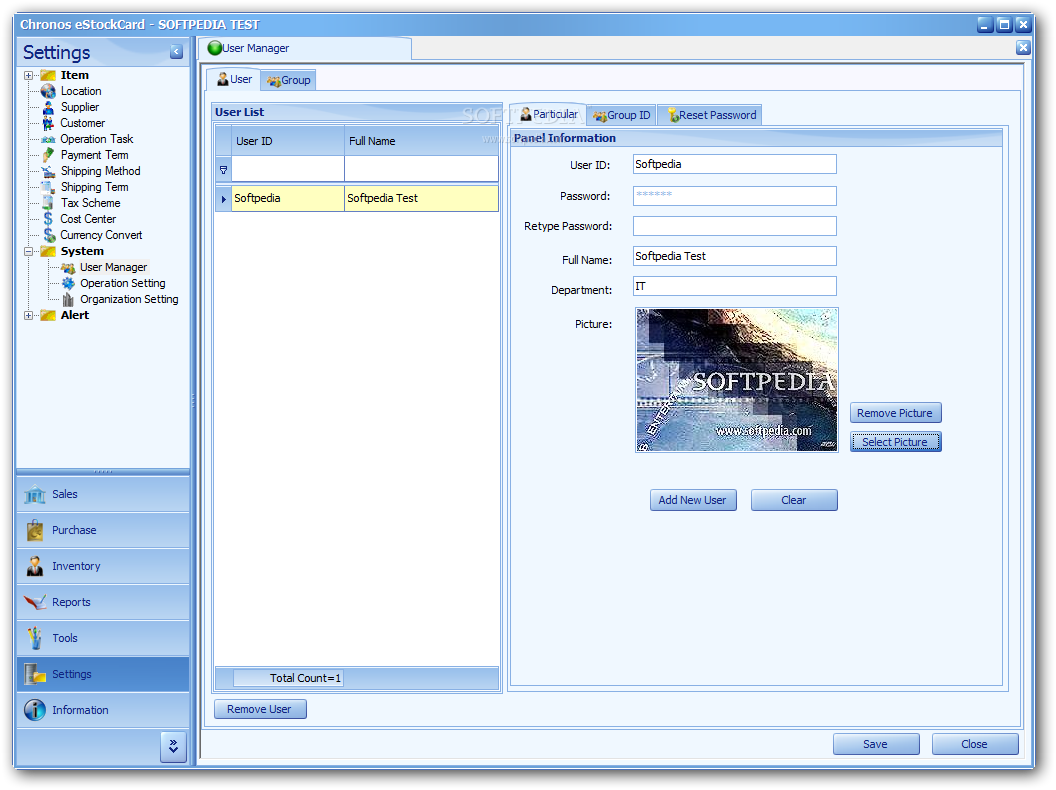Viewport: 1056px width, 790px height.
Task: Click the Information blue circle icon
Action: click(34, 710)
